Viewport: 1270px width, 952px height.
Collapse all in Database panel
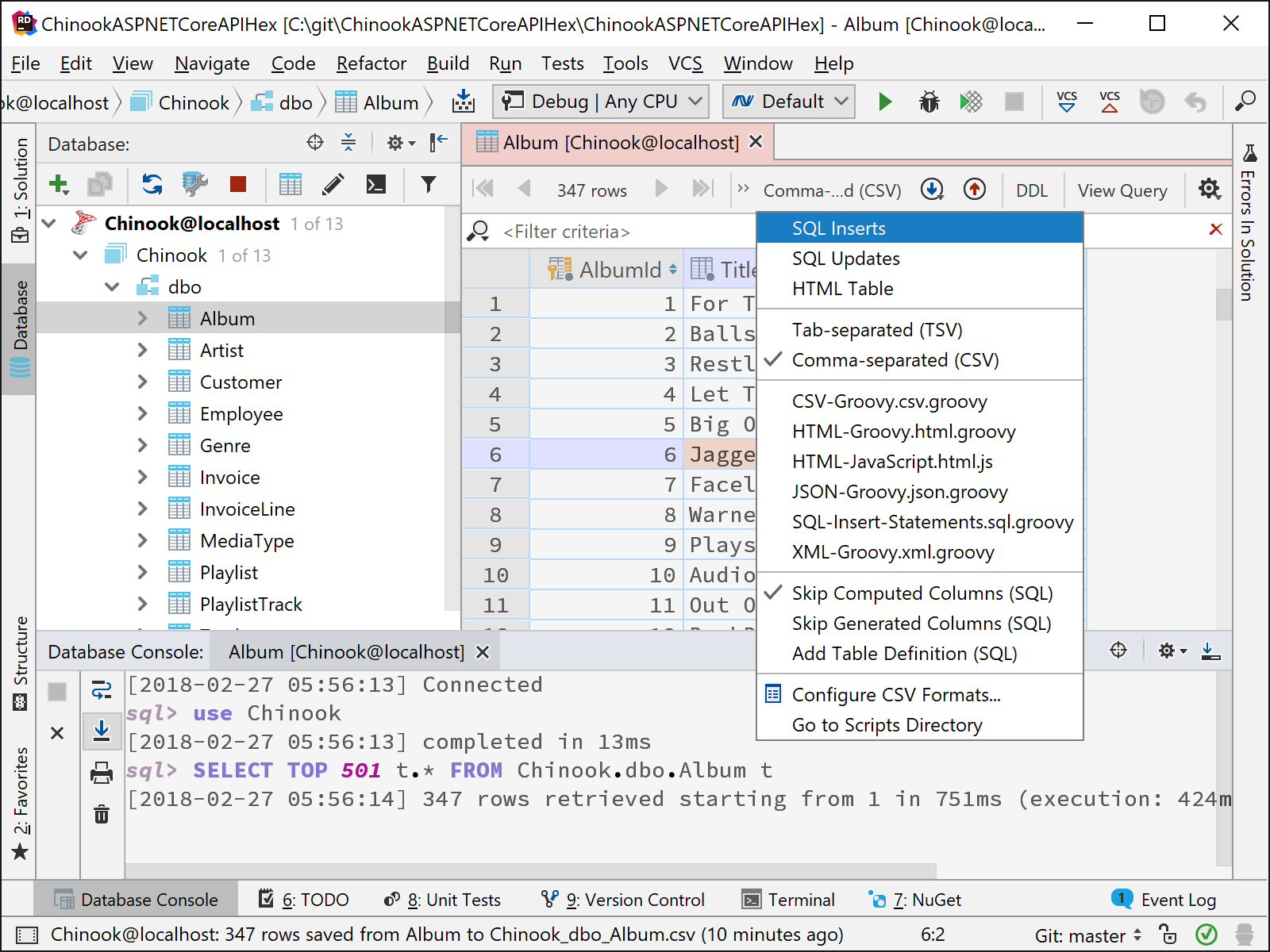point(348,143)
